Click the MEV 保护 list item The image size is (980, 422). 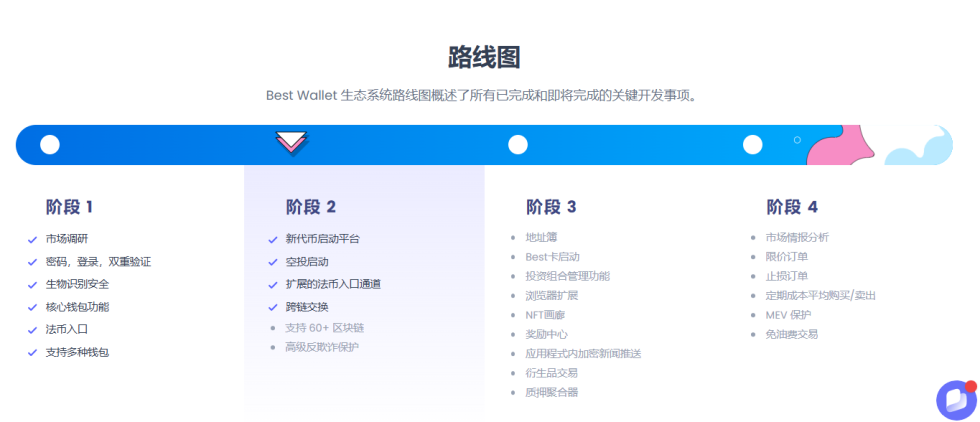pos(788,315)
